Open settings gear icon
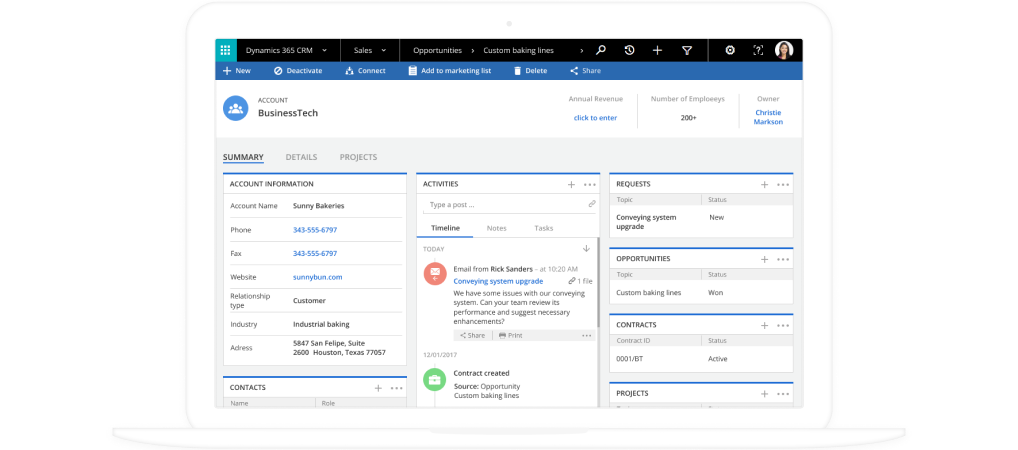The width and height of the screenshot is (1018, 450). point(730,50)
